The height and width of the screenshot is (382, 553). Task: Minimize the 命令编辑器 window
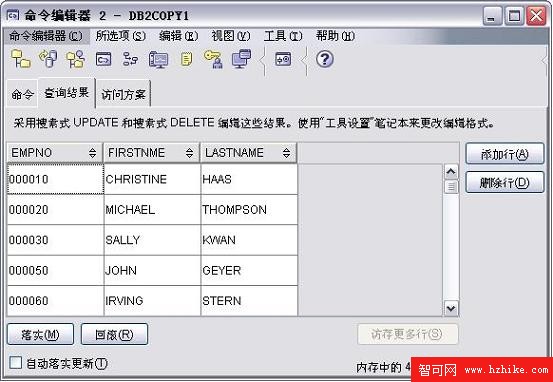pos(492,16)
